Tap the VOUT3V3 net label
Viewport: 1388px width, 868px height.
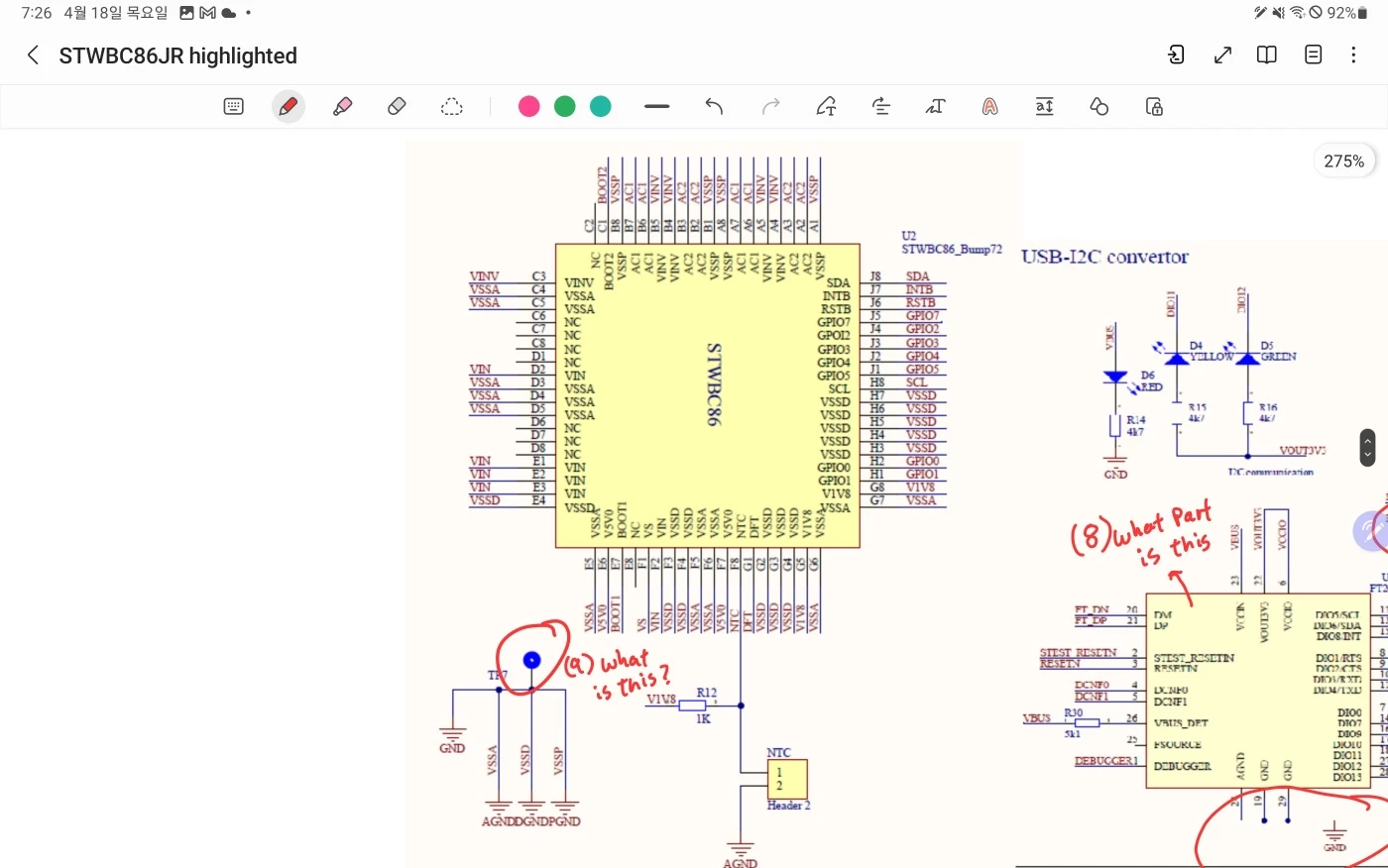[x=1302, y=450]
